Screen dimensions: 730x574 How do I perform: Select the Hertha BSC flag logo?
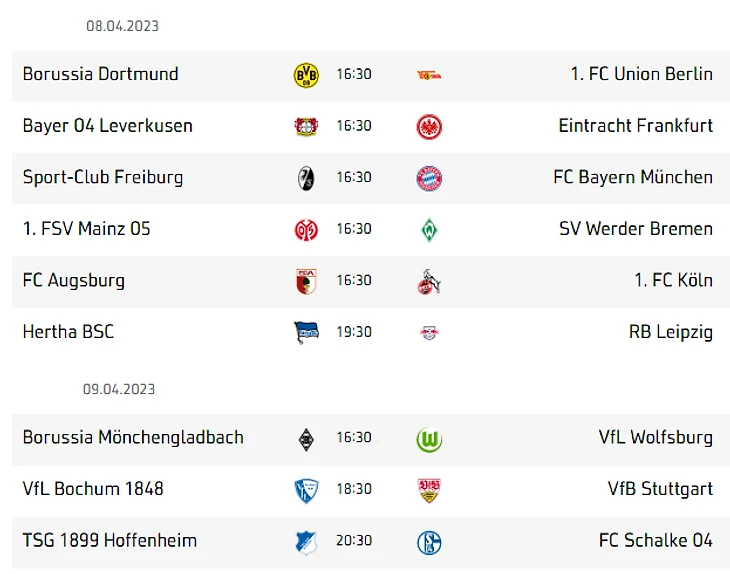(x=306, y=333)
